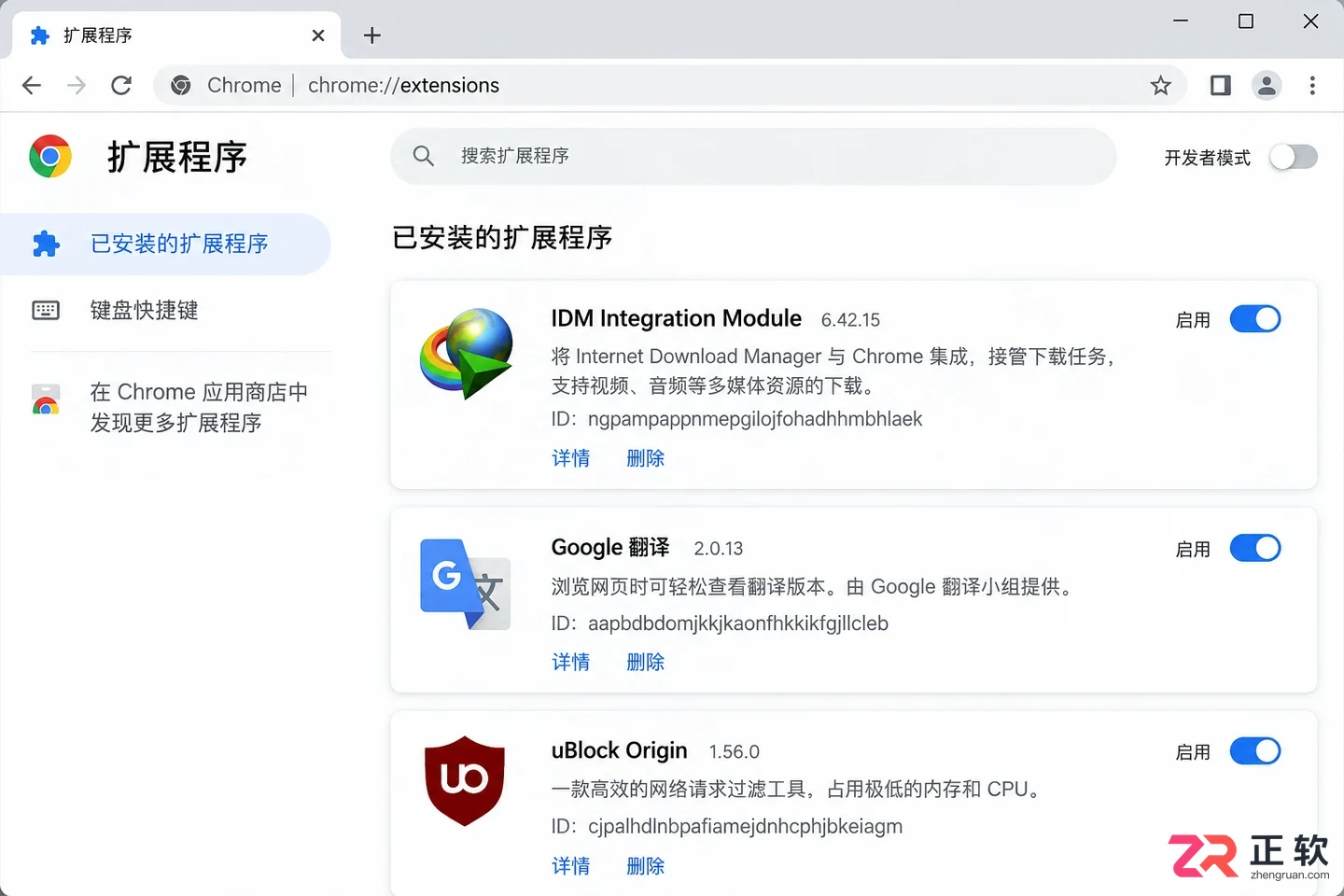Viewport: 1344px width, 896px height.
Task: Click the uBlock Origin shield icon
Action: pos(465,781)
